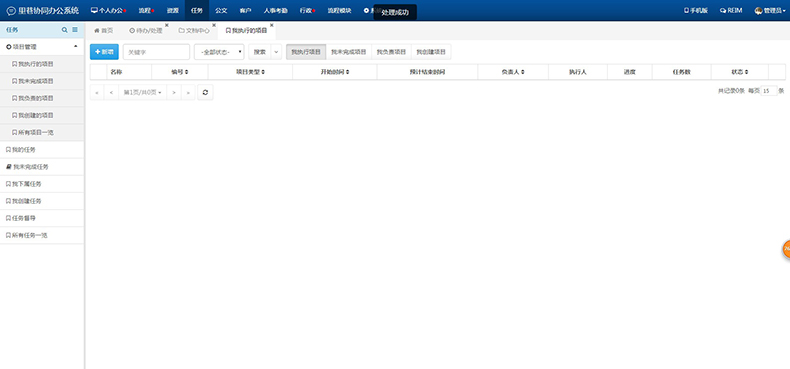Collapse the 项目管理 sidebar group
The width and height of the screenshot is (790, 369).
pyautogui.click(x=42, y=47)
